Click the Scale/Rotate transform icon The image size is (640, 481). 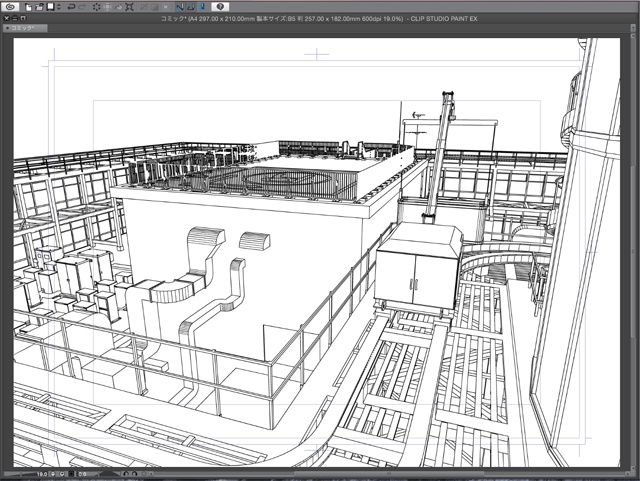pos(129,7)
